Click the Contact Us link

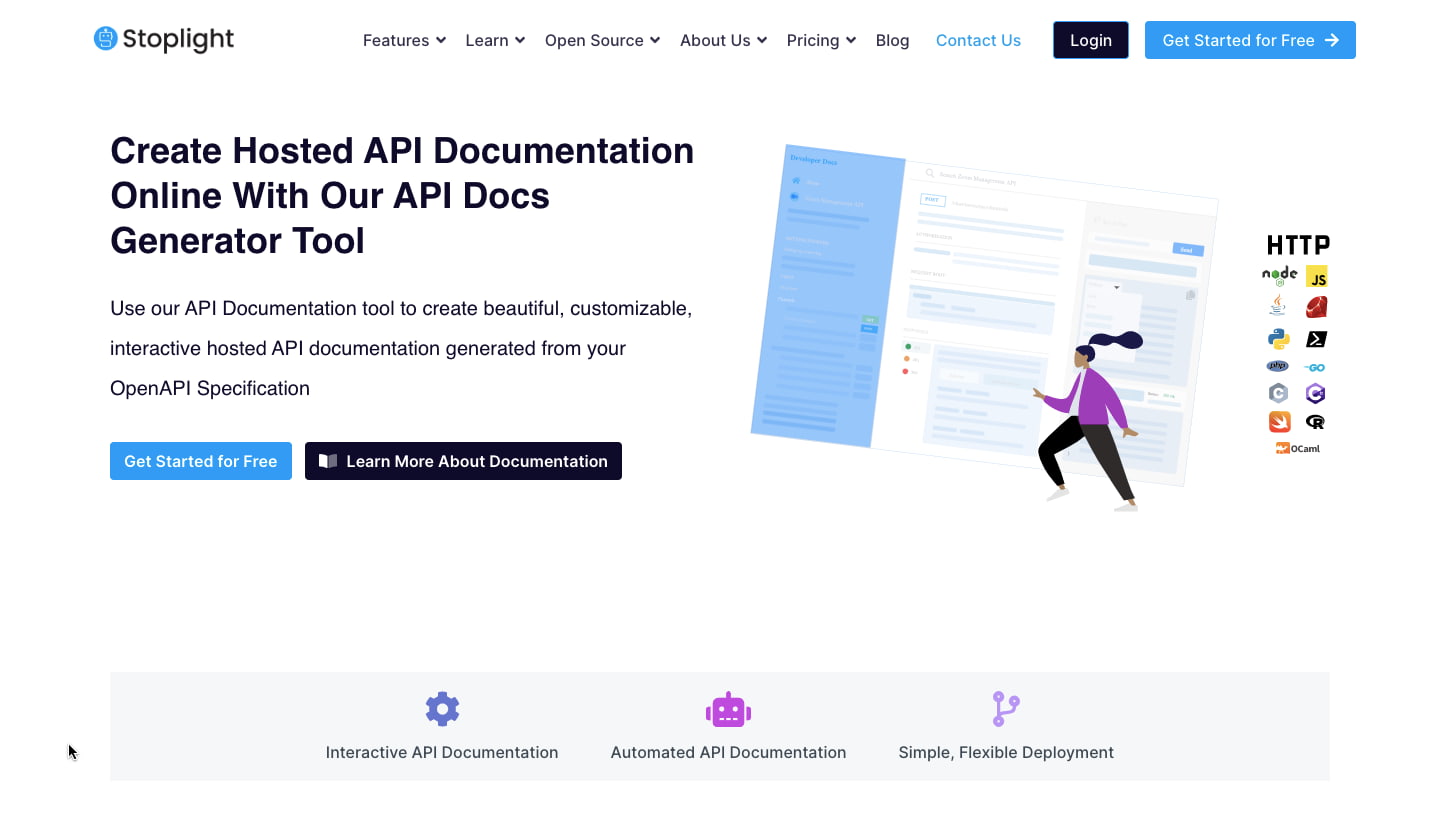(978, 40)
